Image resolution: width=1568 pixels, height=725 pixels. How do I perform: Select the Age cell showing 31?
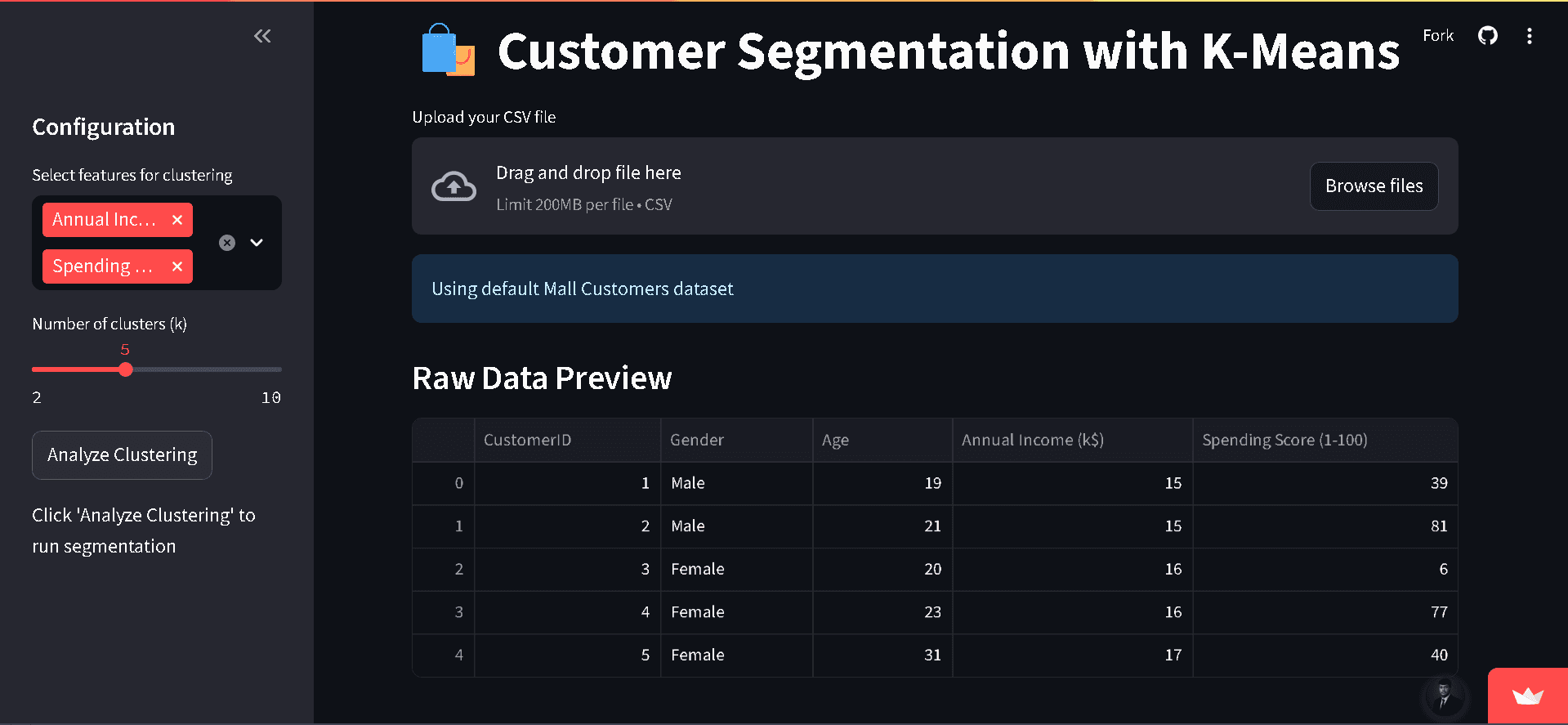tap(882, 656)
